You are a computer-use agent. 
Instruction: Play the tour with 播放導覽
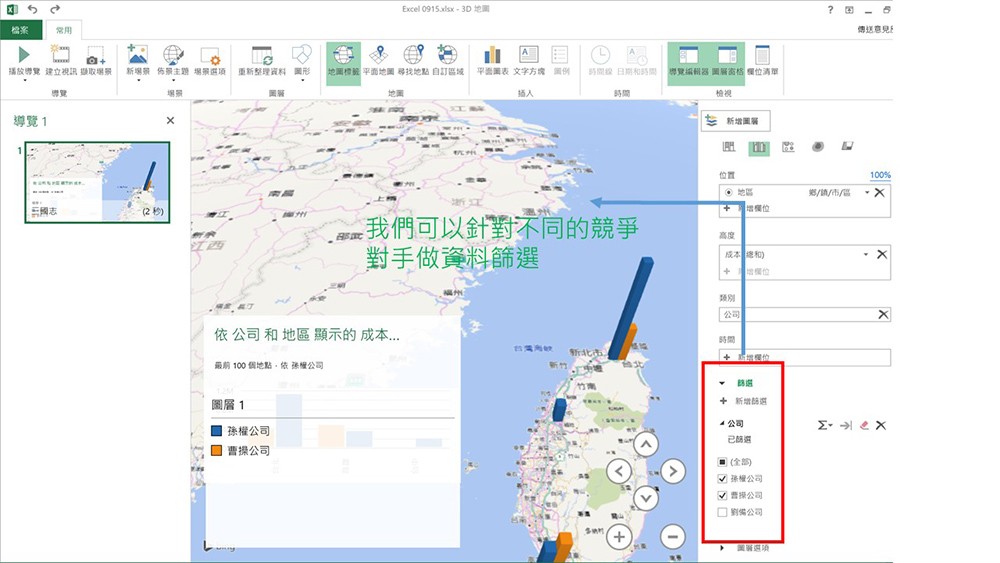click(24, 62)
